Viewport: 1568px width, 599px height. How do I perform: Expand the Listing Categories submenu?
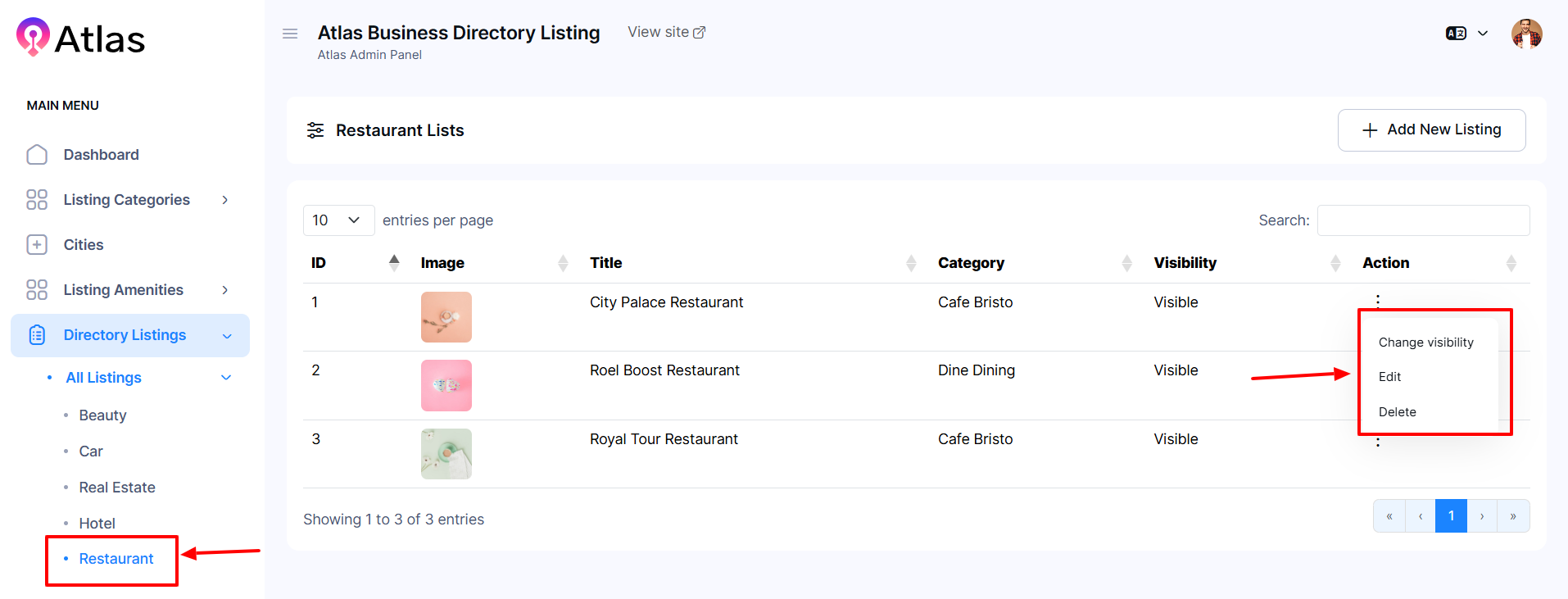(224, 200)
